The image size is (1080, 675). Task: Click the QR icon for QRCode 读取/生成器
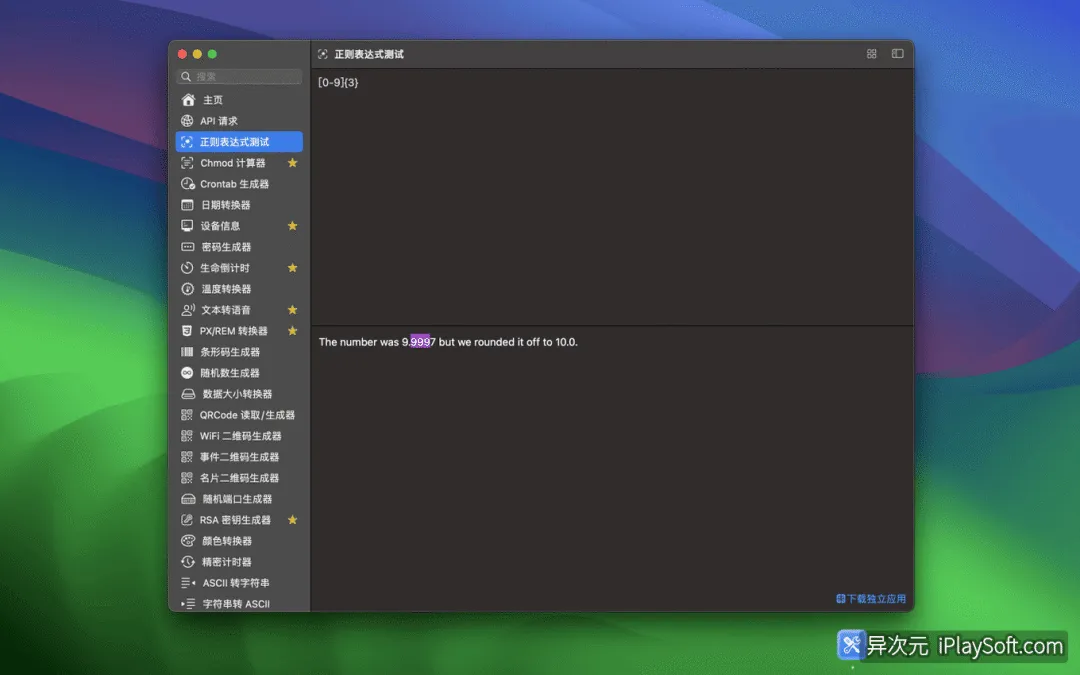tap(187, 415)
